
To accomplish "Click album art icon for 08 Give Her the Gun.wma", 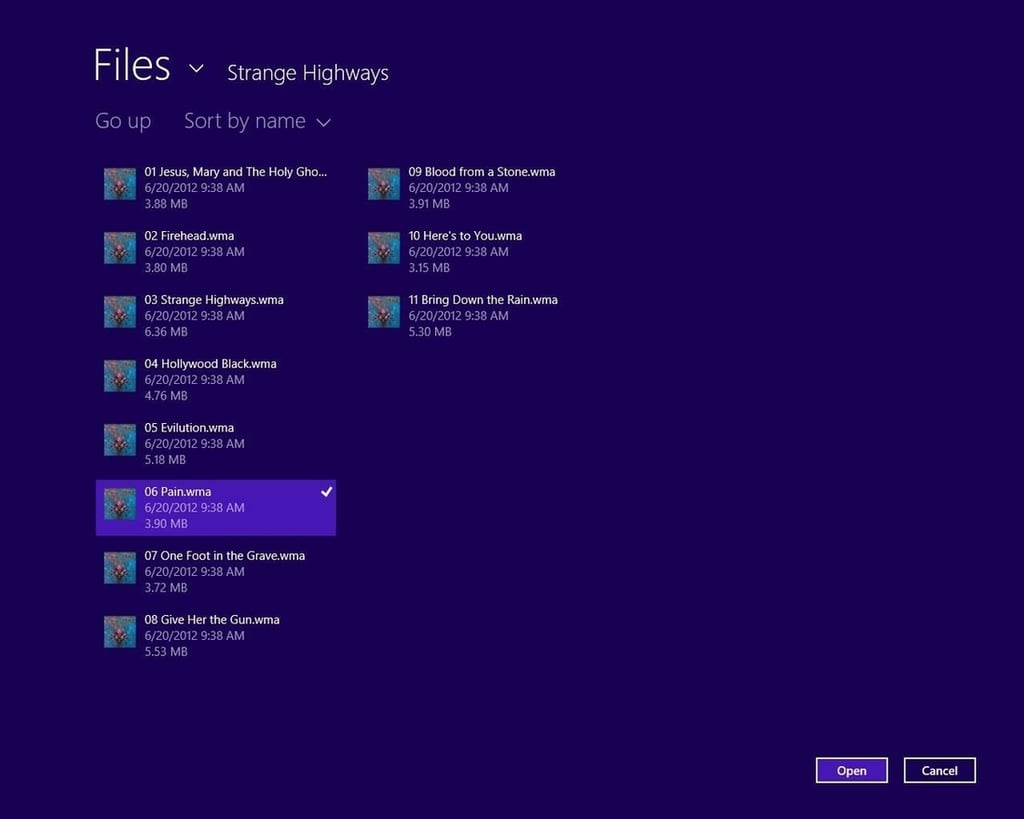I will (120, 632).
